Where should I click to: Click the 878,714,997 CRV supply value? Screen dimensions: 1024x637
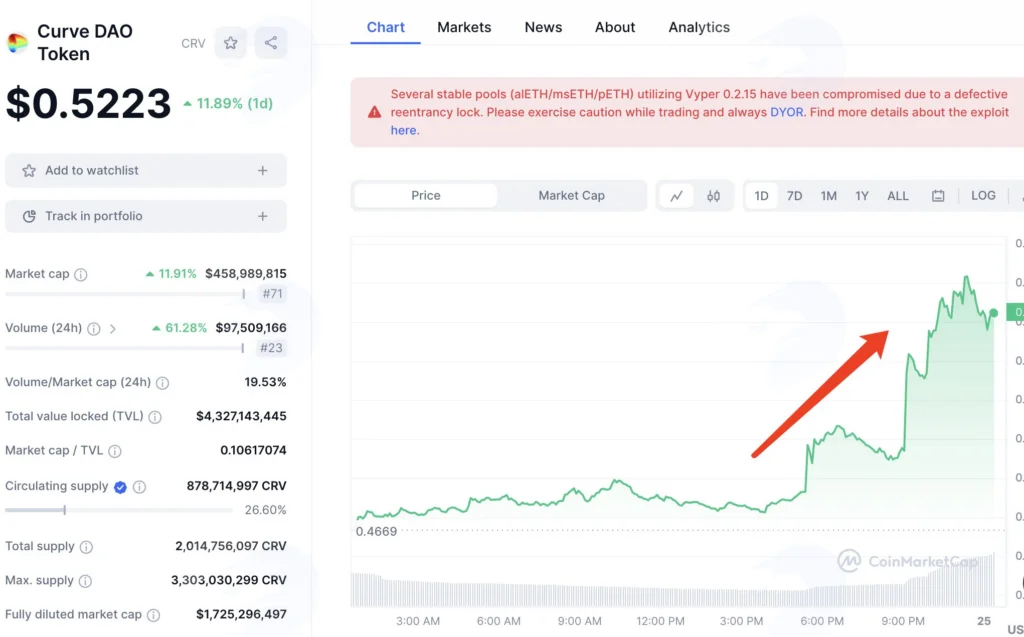[236, 486]
